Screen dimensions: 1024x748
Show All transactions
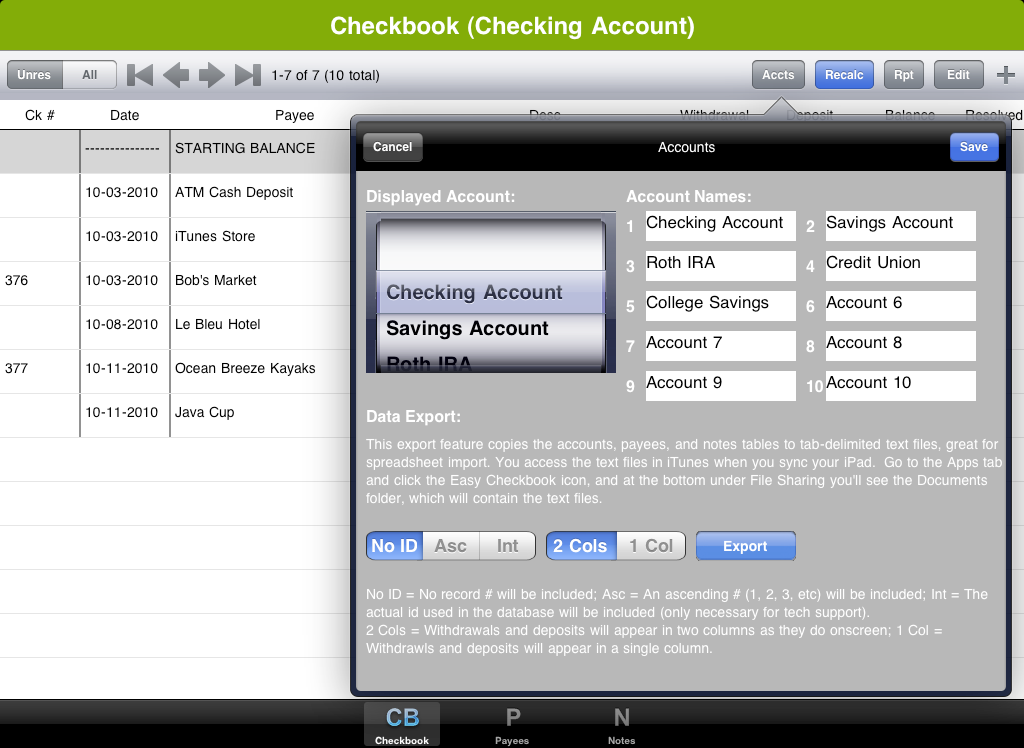point(89,75)
